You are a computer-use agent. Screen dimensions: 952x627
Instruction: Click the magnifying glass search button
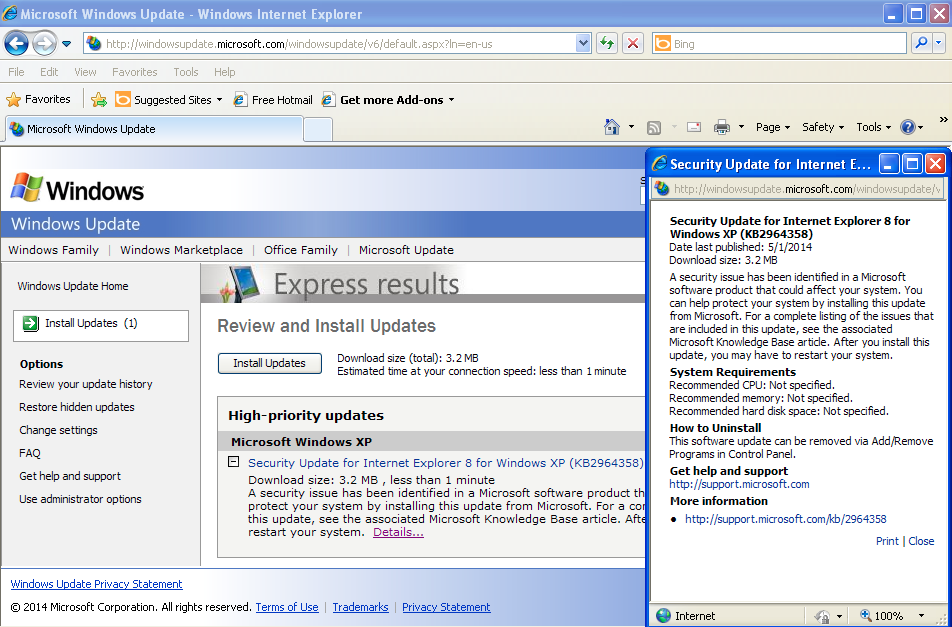921,43
